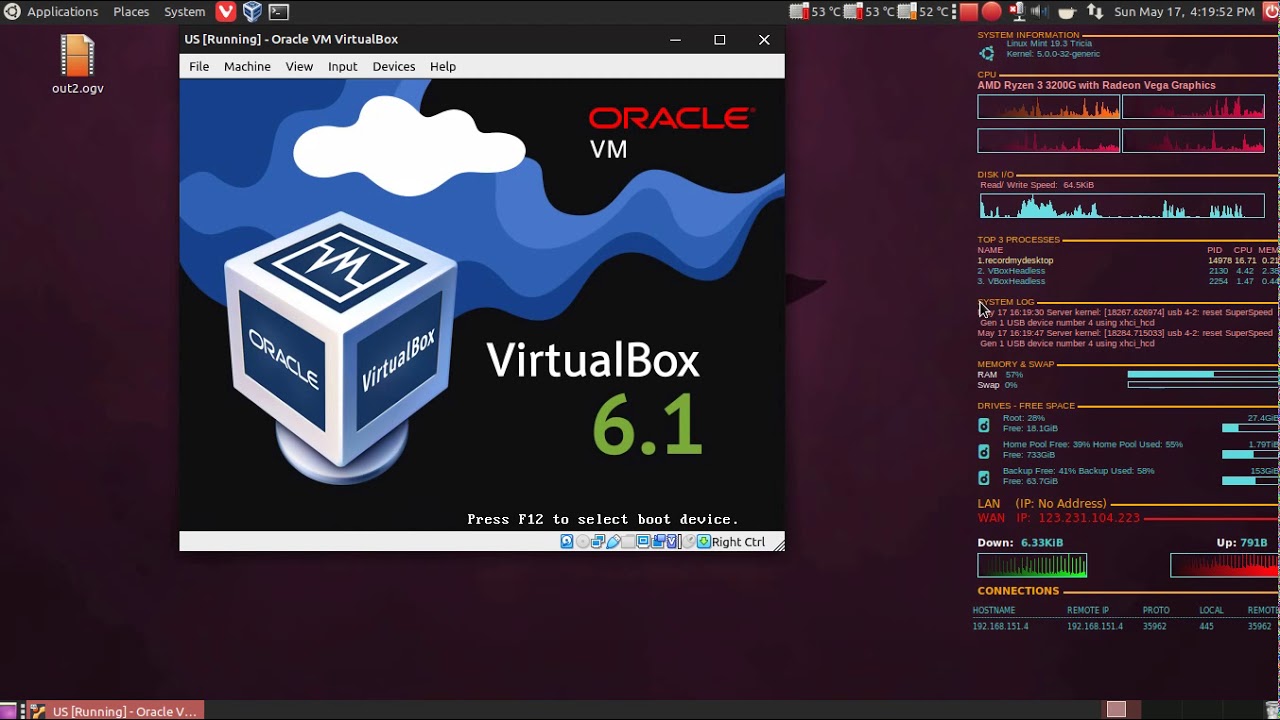The width and height of the screenshot is (1280, 720).
Task: Open the View menu
Action: pos(299,66)
